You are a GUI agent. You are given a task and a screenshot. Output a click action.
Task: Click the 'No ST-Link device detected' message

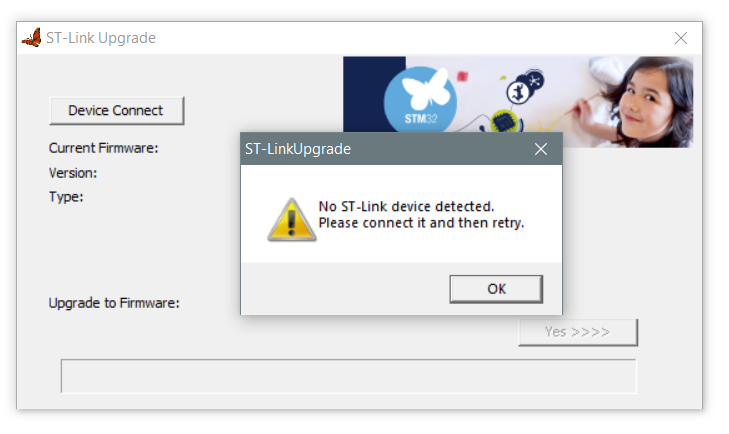[406, 206]
